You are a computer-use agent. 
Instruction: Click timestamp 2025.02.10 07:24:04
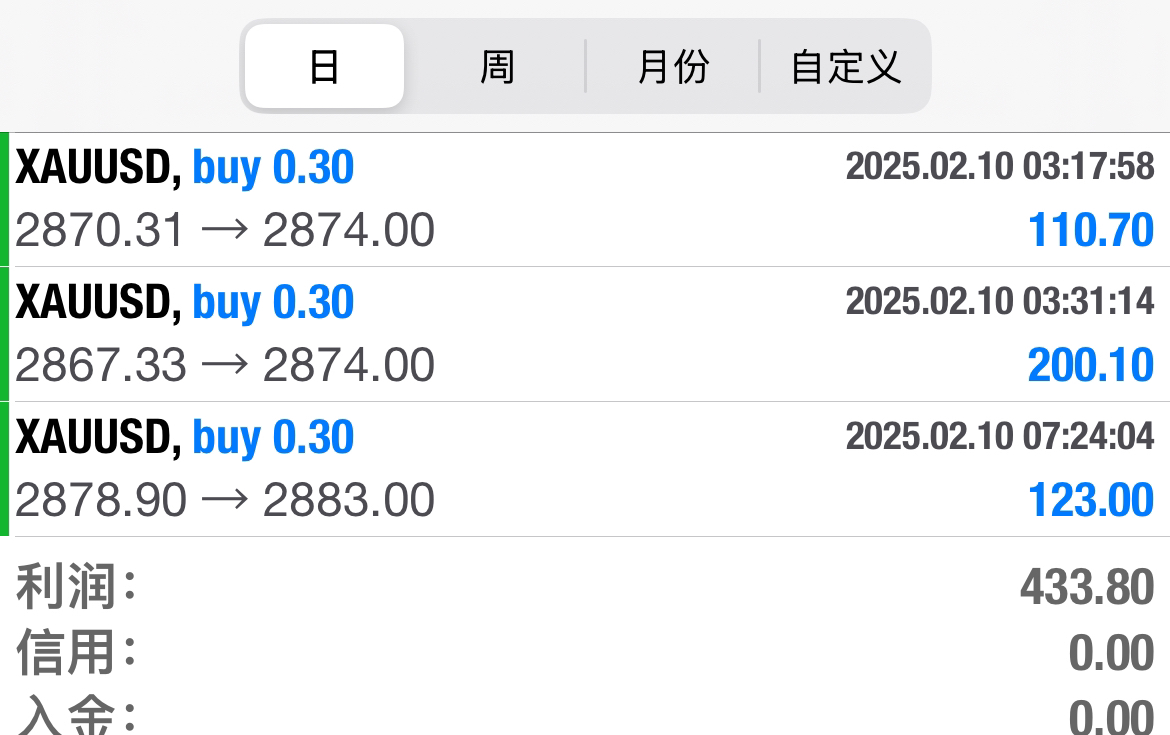(x=1000, y=436)
